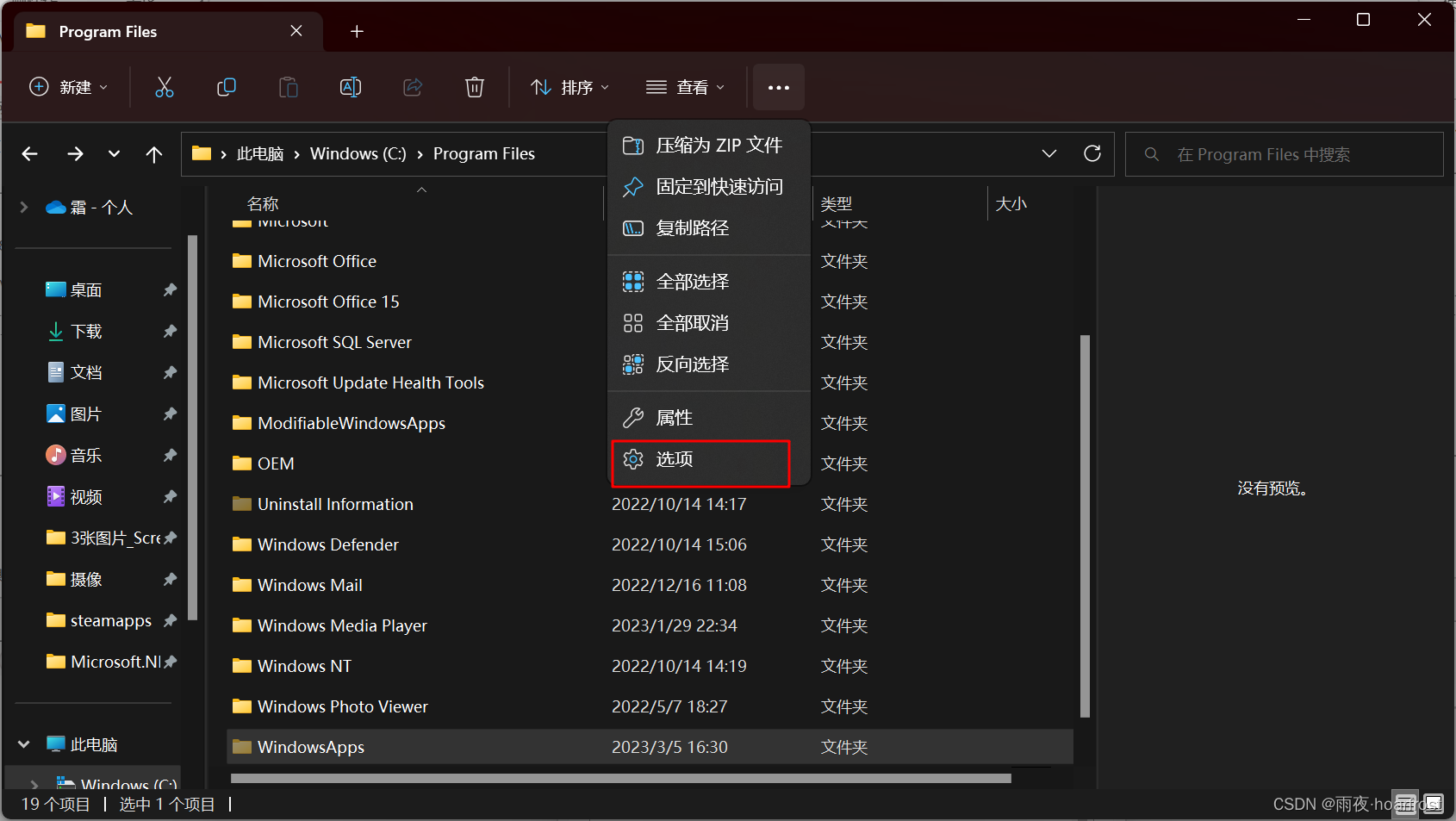Go forward with the right arrow
The width and height of the screenshot is (1456, 821).
[75, 154]
